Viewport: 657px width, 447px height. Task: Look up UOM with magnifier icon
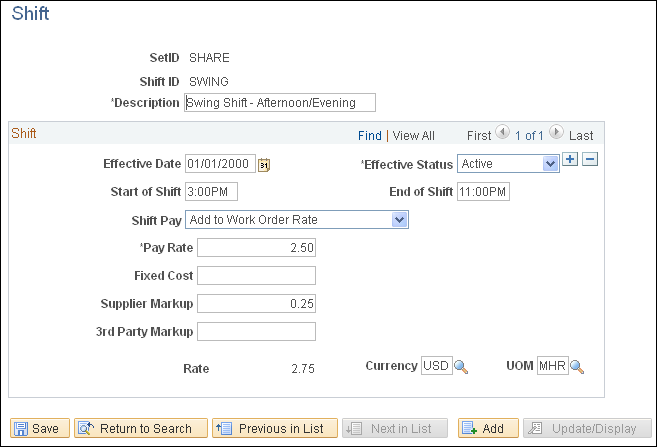[577, 367]
